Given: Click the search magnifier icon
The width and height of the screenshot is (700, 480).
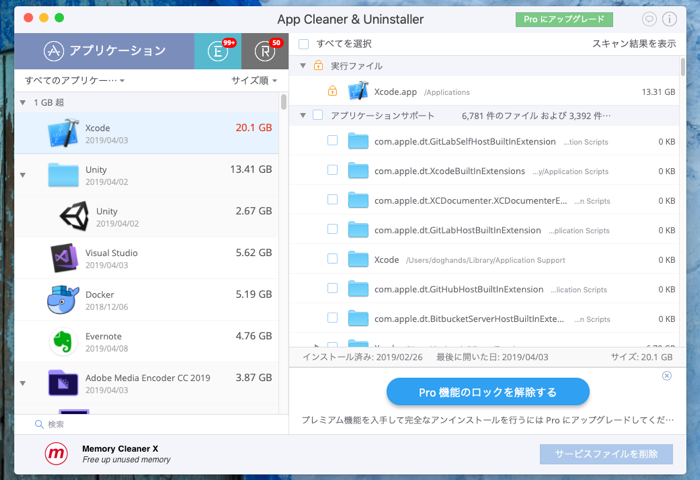Looking at the screenshot, I should tap(39, 424).
